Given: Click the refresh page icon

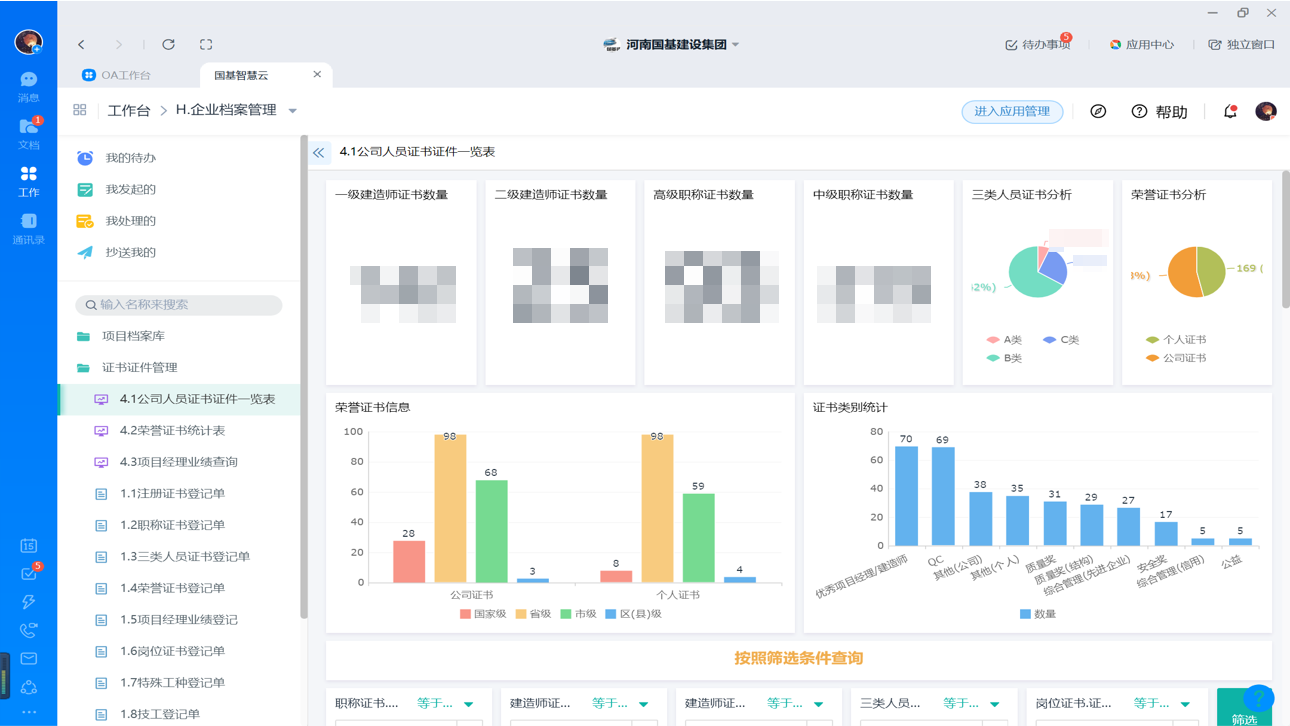Looking at the screenshot, I should coord(168,44).
